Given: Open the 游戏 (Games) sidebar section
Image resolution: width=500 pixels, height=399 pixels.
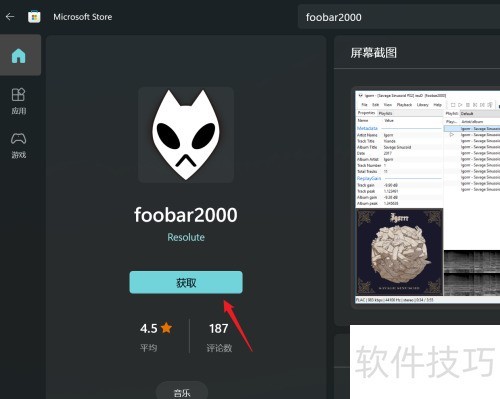Looking at the screenshot, I should [19, 146].
